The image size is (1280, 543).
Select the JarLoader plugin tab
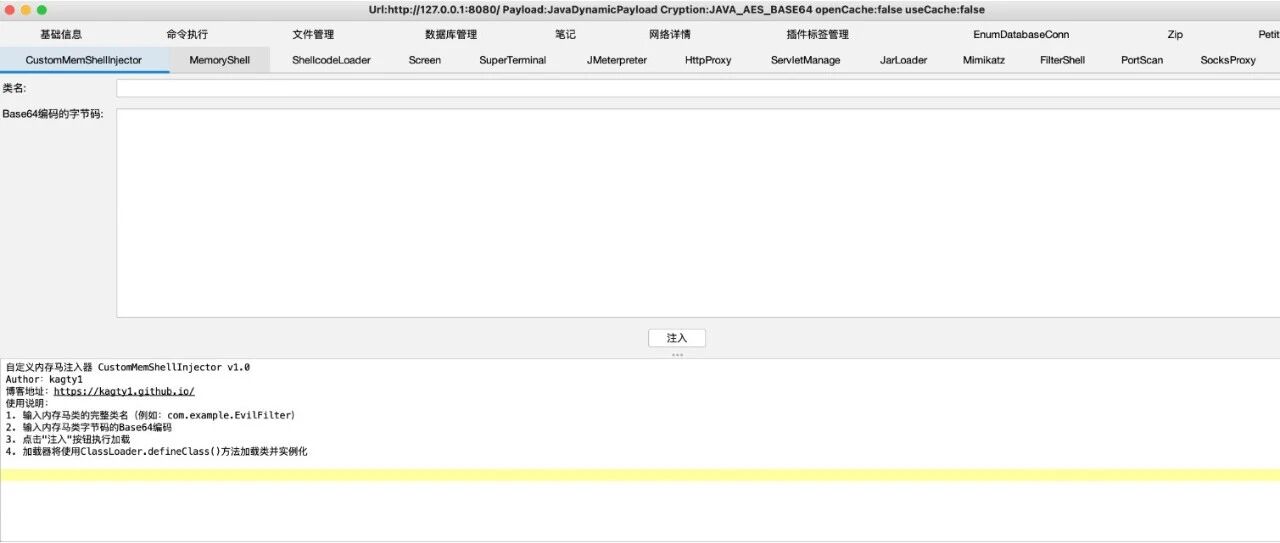click(x=903, y=60)
